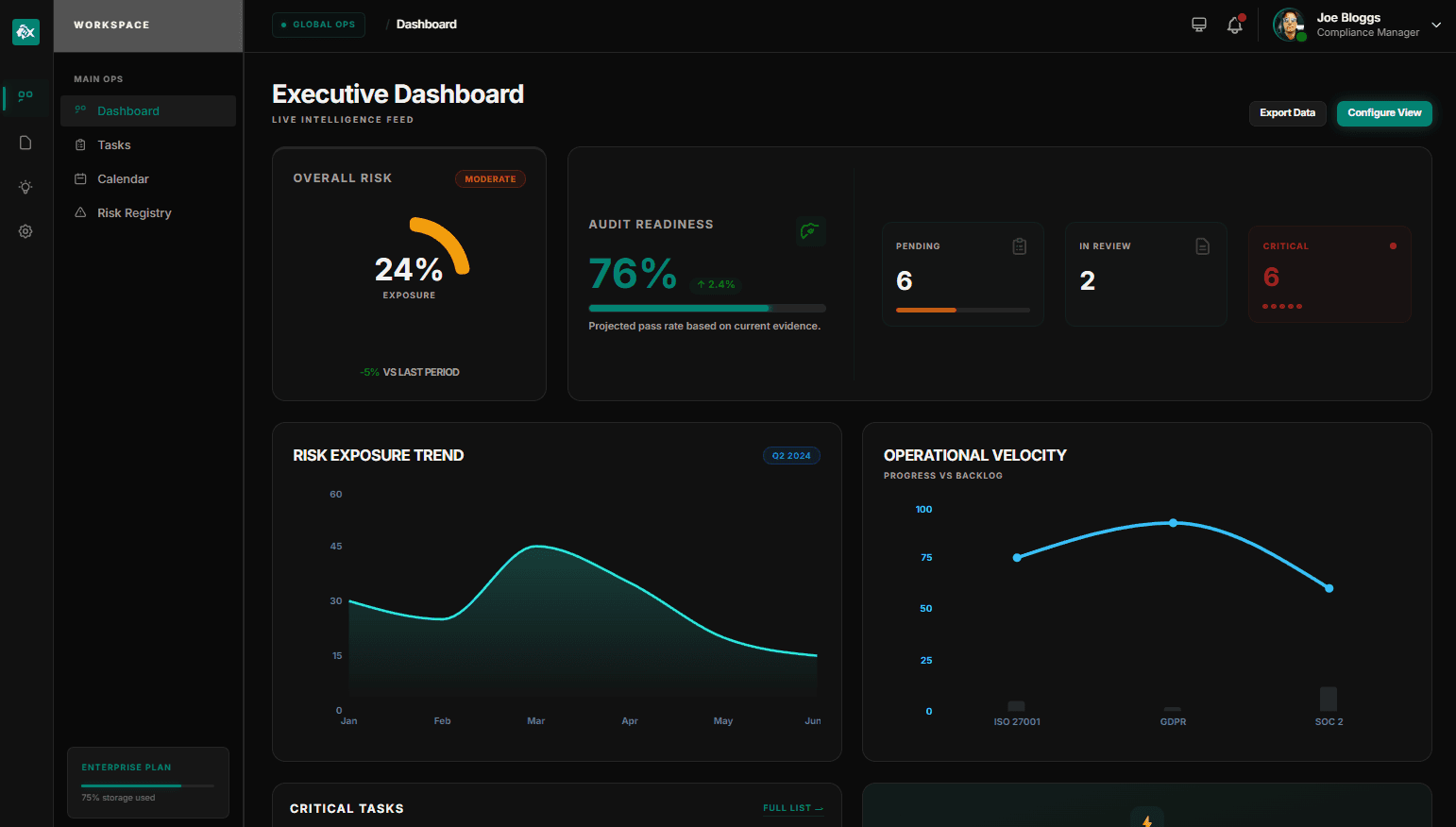Click the Risk Exposure Trend heading

click(x=379, y=455)
